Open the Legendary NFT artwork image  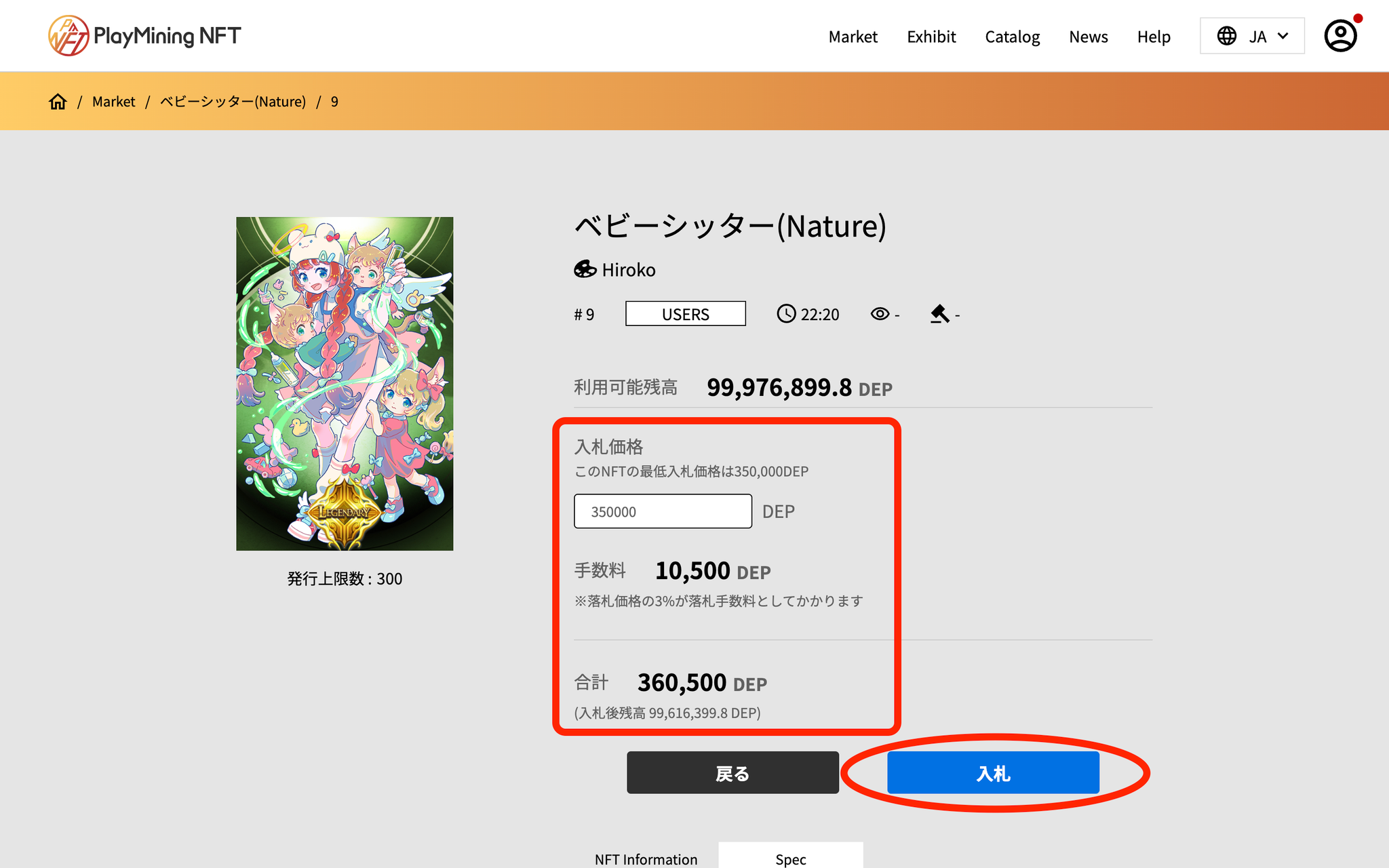click(345, 384)
